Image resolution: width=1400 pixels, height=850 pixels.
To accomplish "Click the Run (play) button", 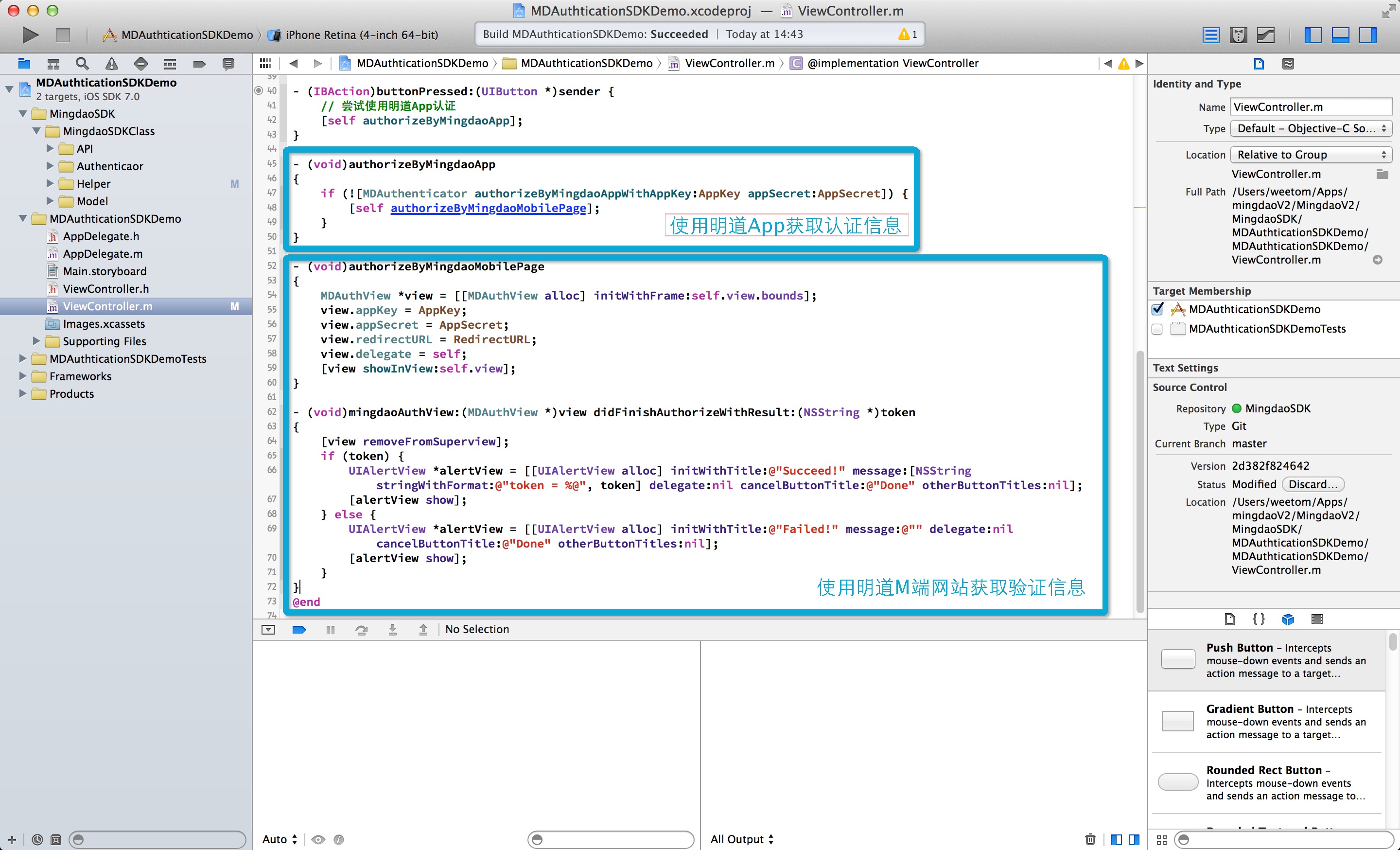I will (x=30, y=35).
